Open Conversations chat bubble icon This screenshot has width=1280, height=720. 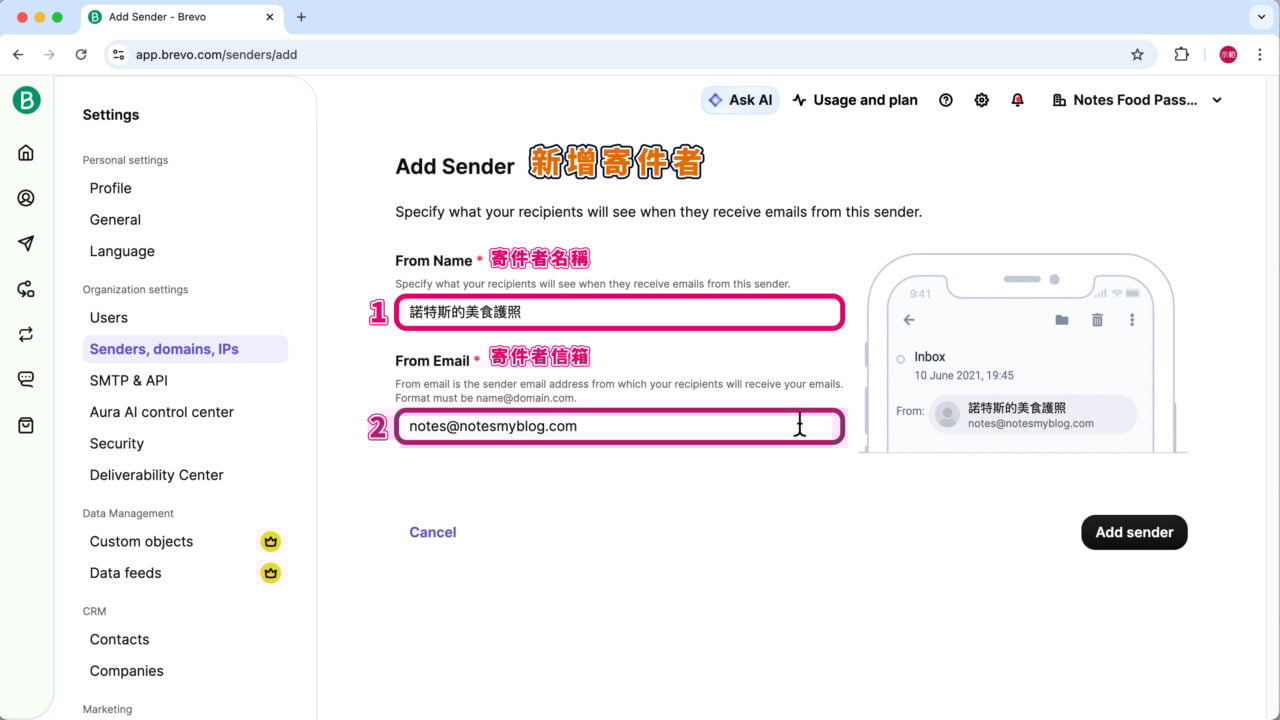(x=25, y=378)
